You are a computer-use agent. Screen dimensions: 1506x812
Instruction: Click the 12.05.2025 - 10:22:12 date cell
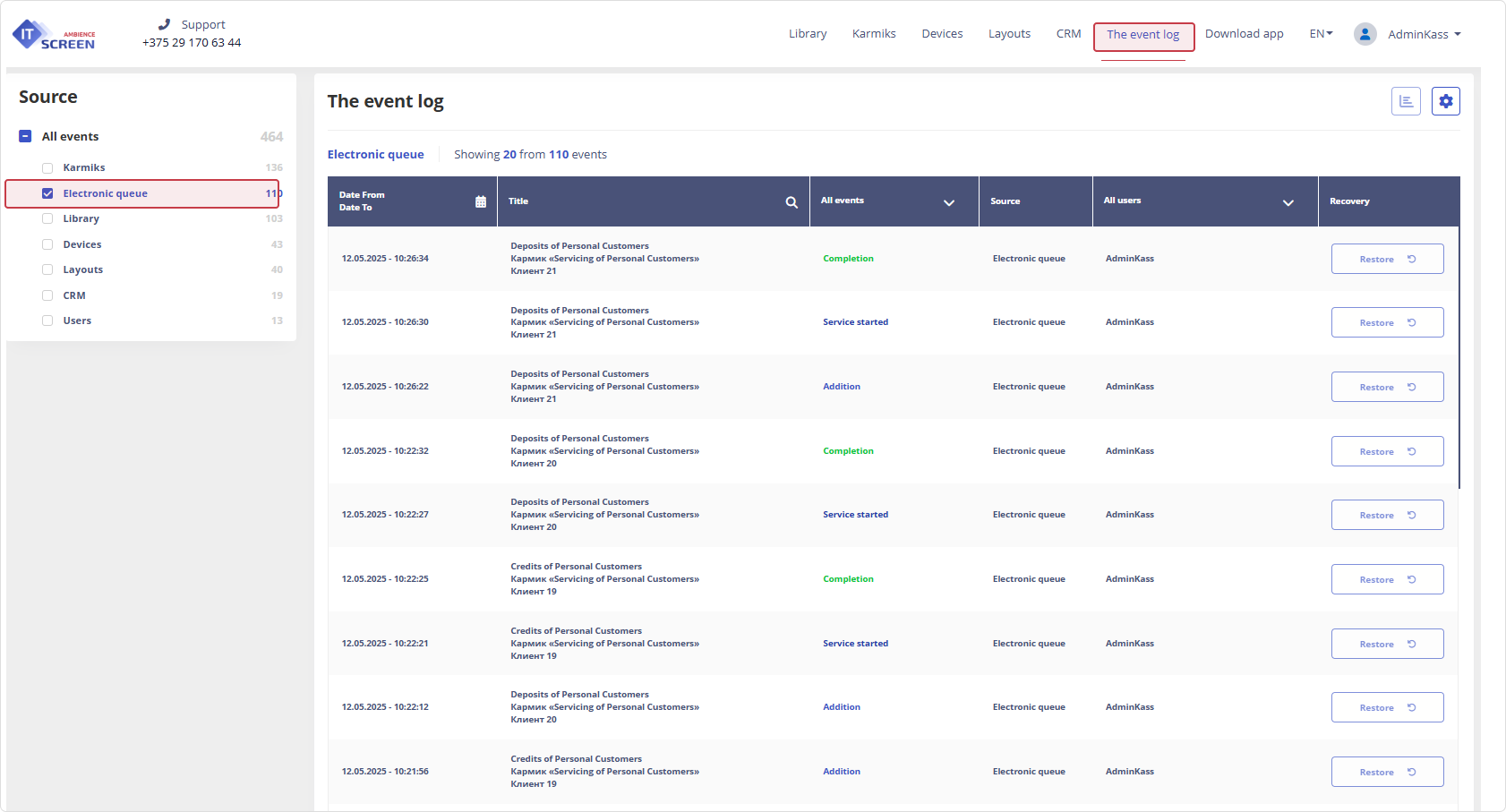point(385,707)
